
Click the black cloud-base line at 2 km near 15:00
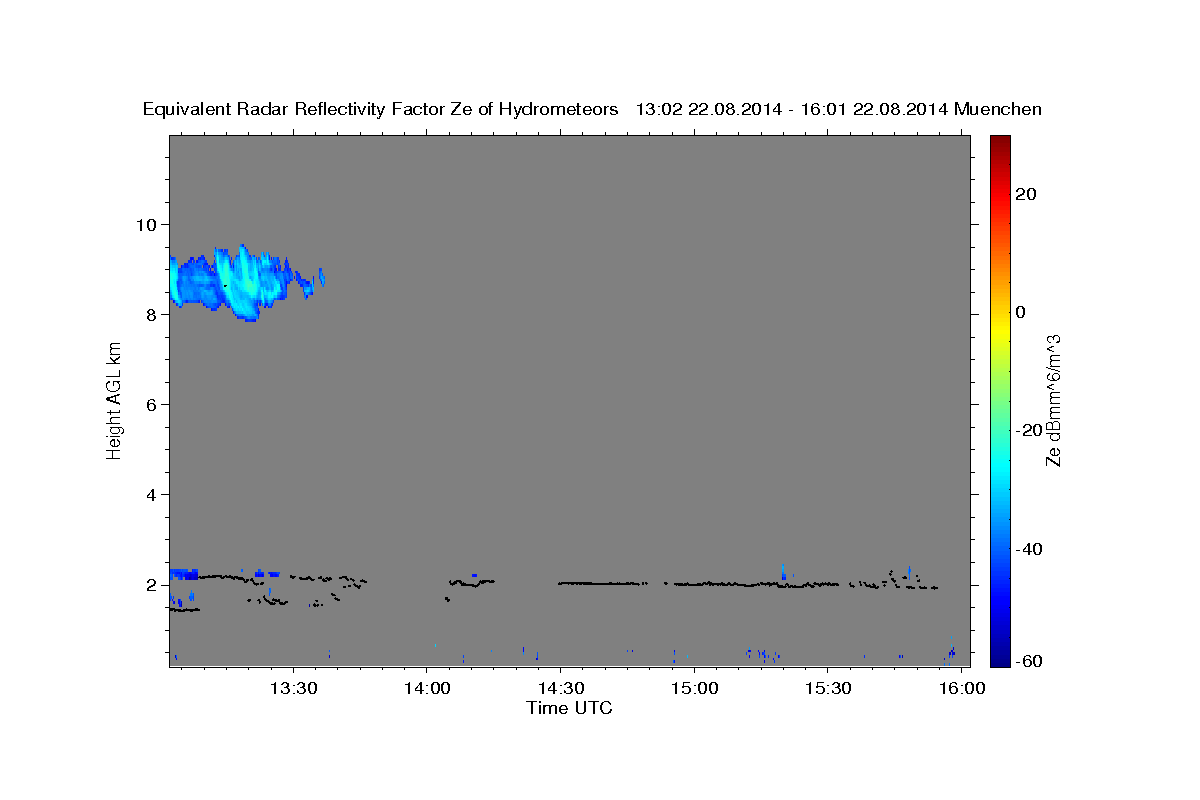(x=756, y=584)
